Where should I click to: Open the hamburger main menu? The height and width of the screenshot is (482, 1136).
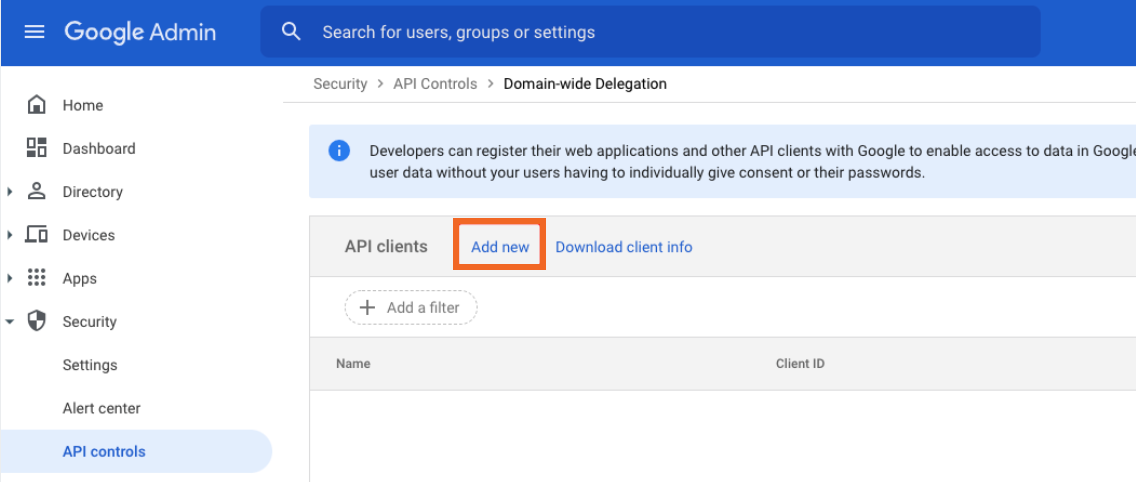coord(35,32)
